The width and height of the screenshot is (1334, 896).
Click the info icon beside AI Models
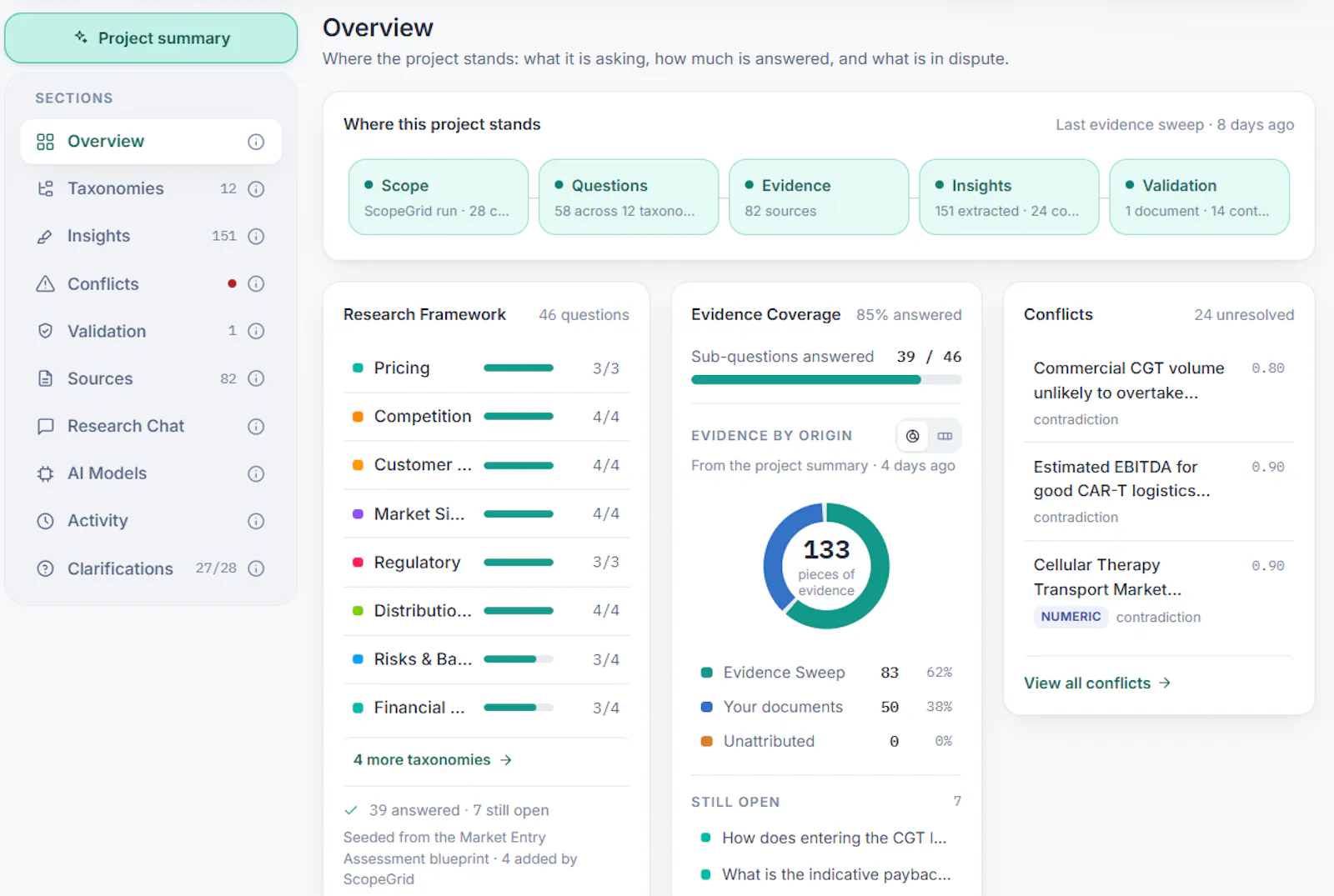pos(256,474)
